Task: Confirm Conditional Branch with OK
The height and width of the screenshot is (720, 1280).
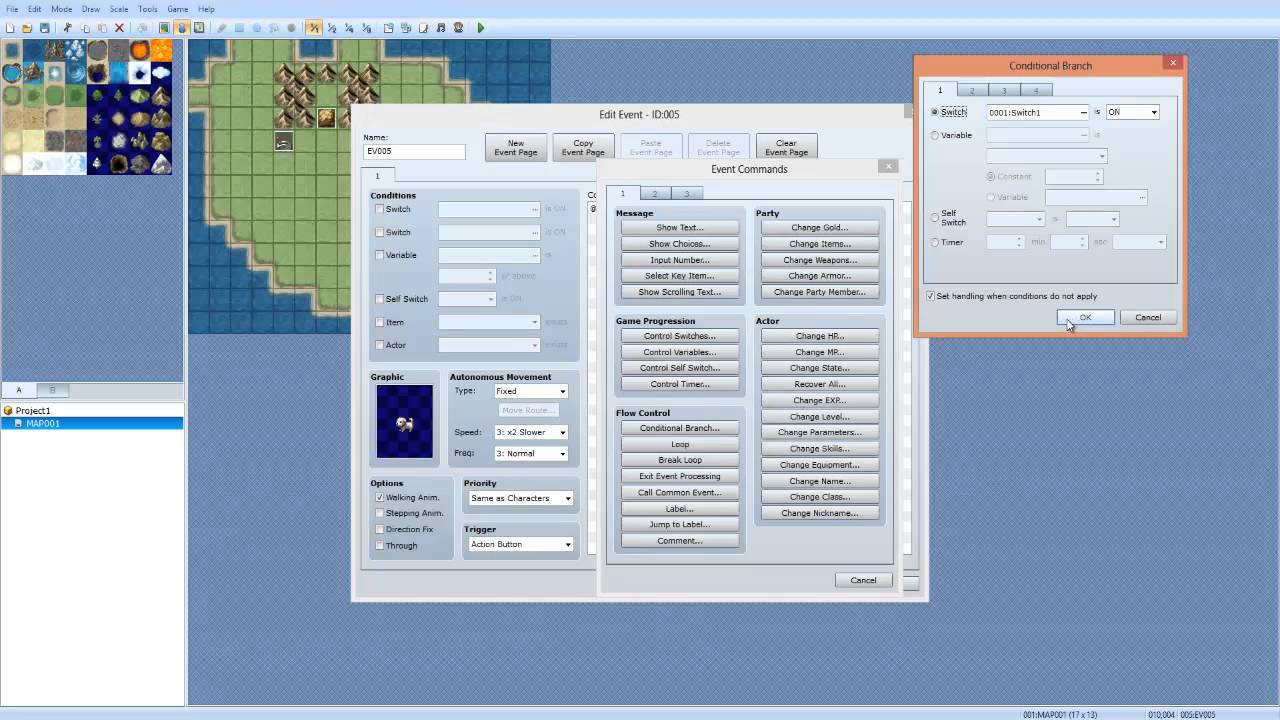Action: tap(1085, 317)
